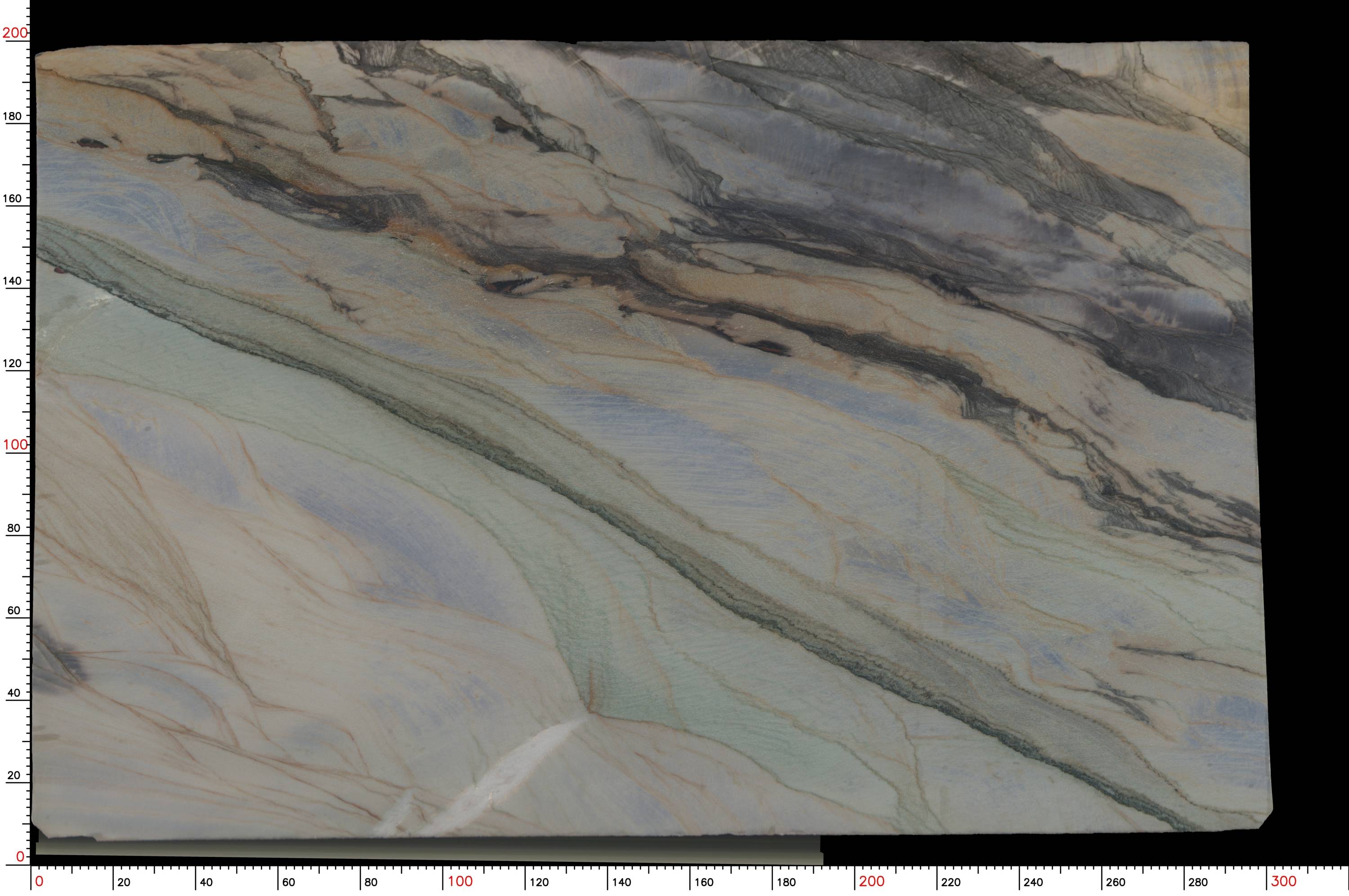1349x896 pixels.
Task: Select the red 0 on the vertical ruler
Action: point(21,856)
